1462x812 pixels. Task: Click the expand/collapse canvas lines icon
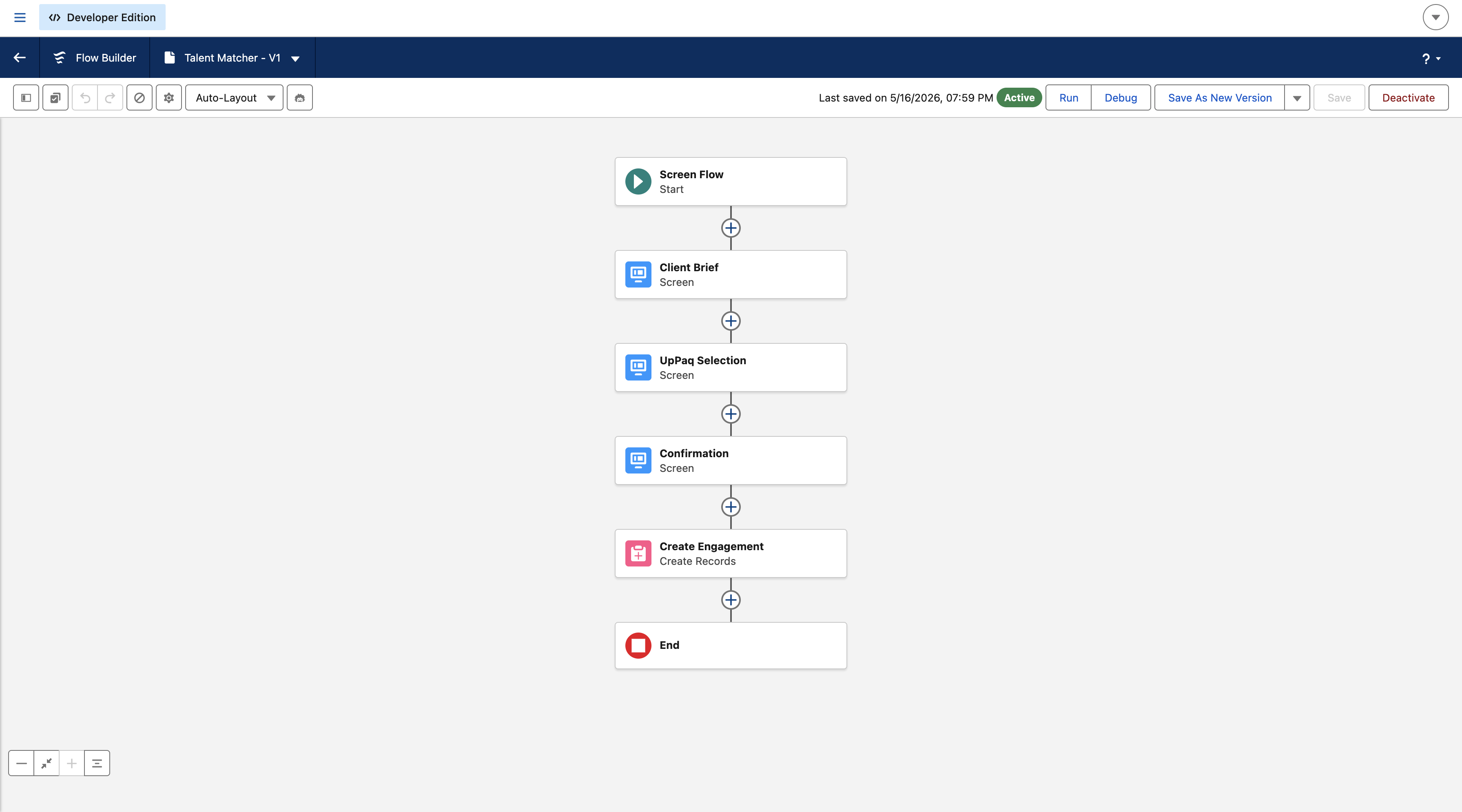97,763
